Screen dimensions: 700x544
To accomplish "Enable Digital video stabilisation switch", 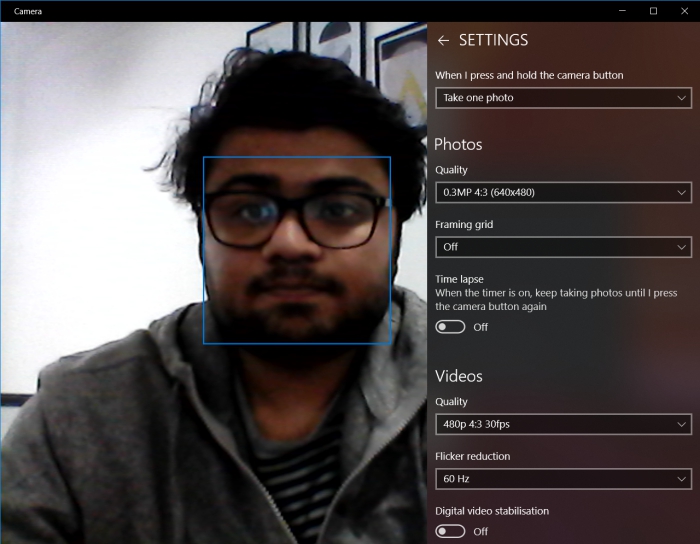I will point(450,531).
